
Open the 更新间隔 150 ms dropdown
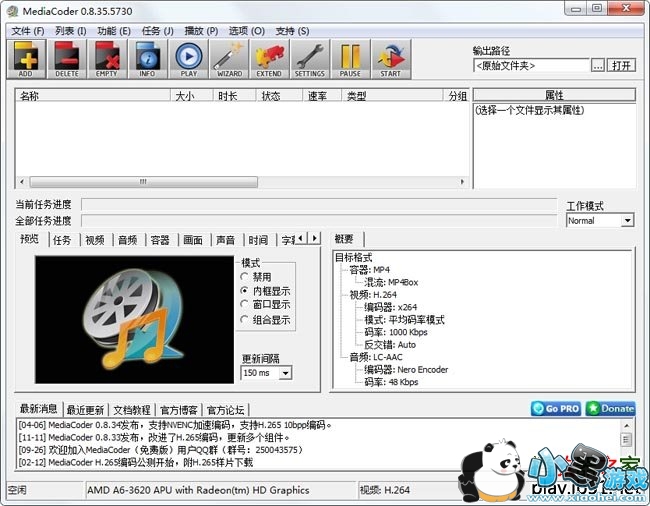point(266,373)
